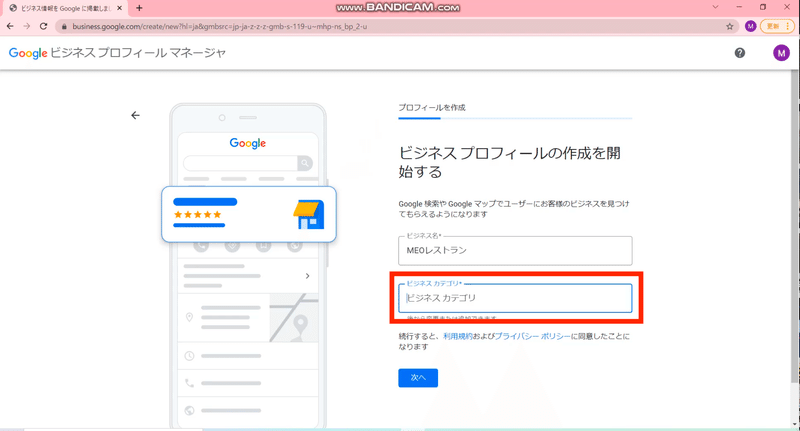The width and height of the screenshot is (800, 431).
Task: Open the 利用規約 link
Action: 458,336
